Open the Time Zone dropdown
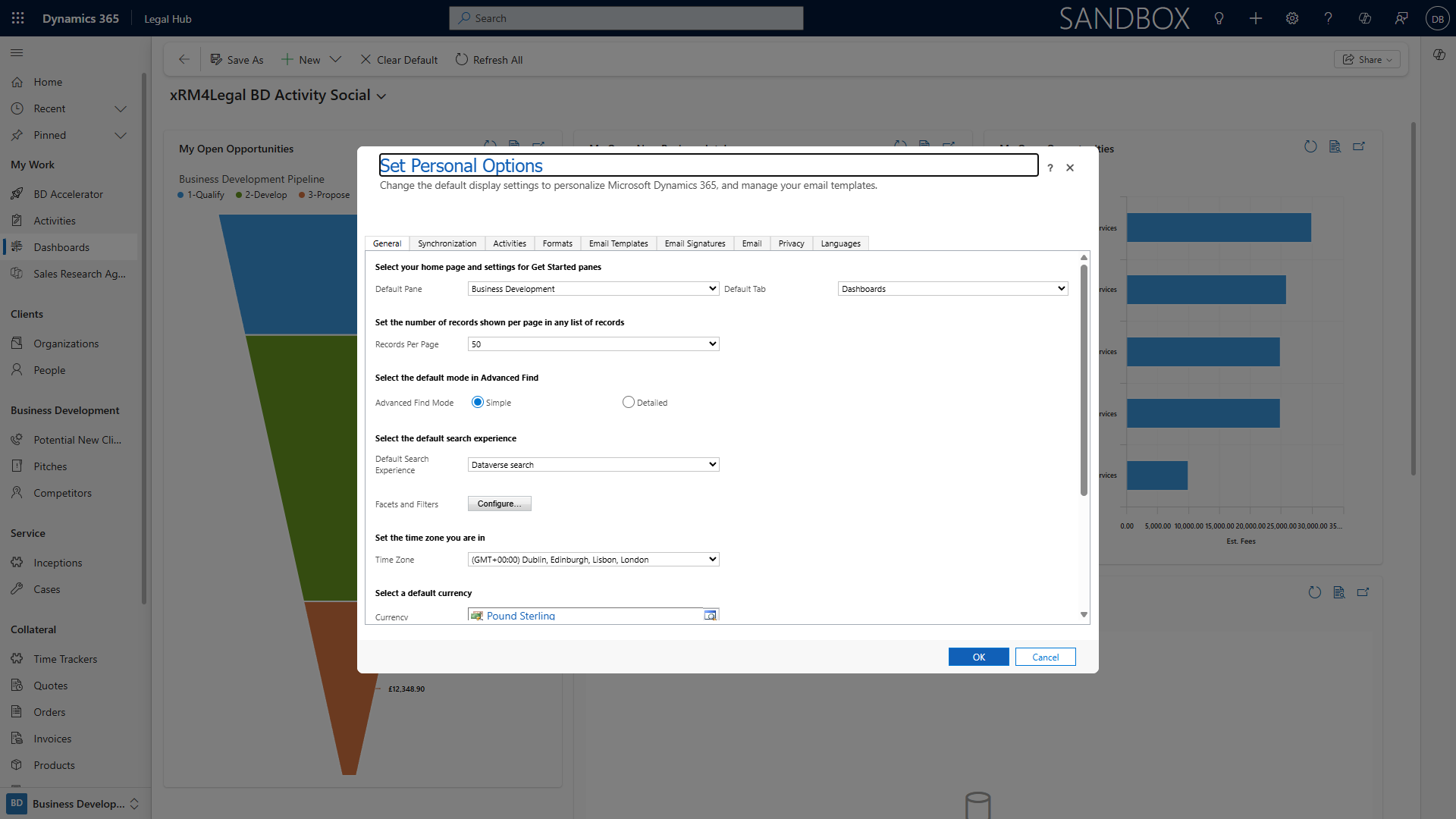The height and width of the screenshot is (819, 1456). coord(593,559)
